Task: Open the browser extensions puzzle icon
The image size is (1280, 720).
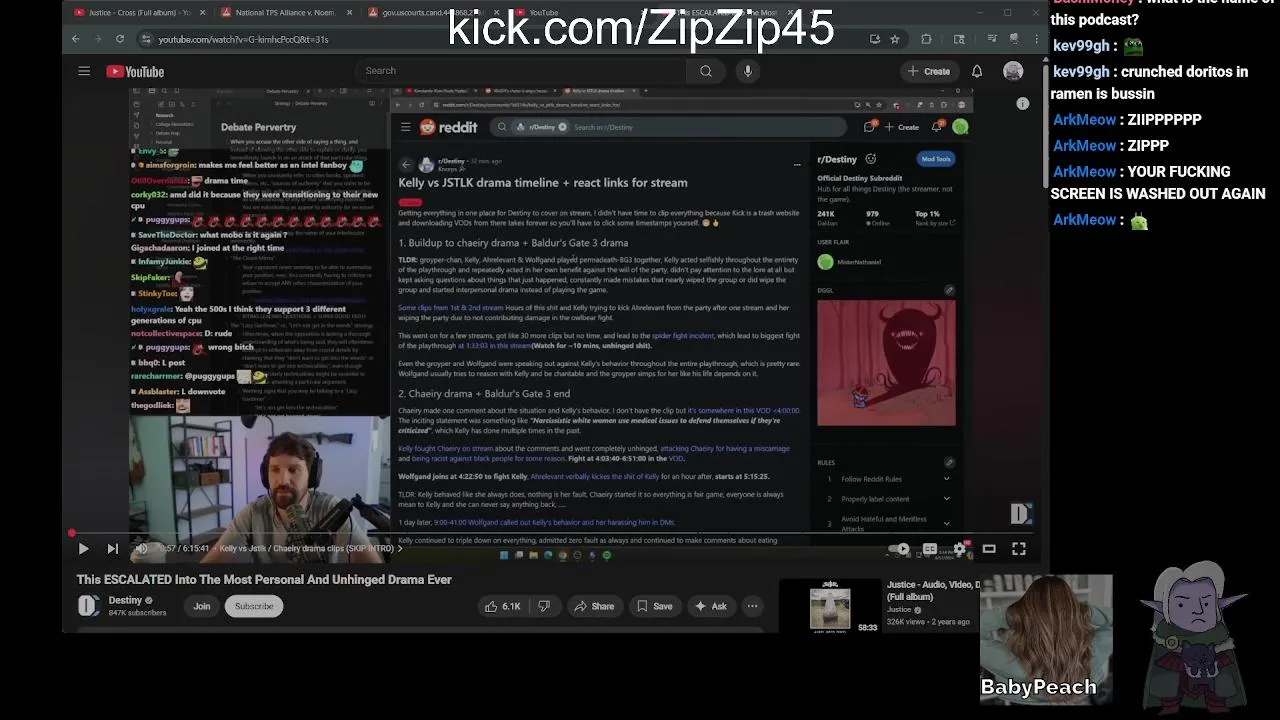Action: tap(926, 39)
